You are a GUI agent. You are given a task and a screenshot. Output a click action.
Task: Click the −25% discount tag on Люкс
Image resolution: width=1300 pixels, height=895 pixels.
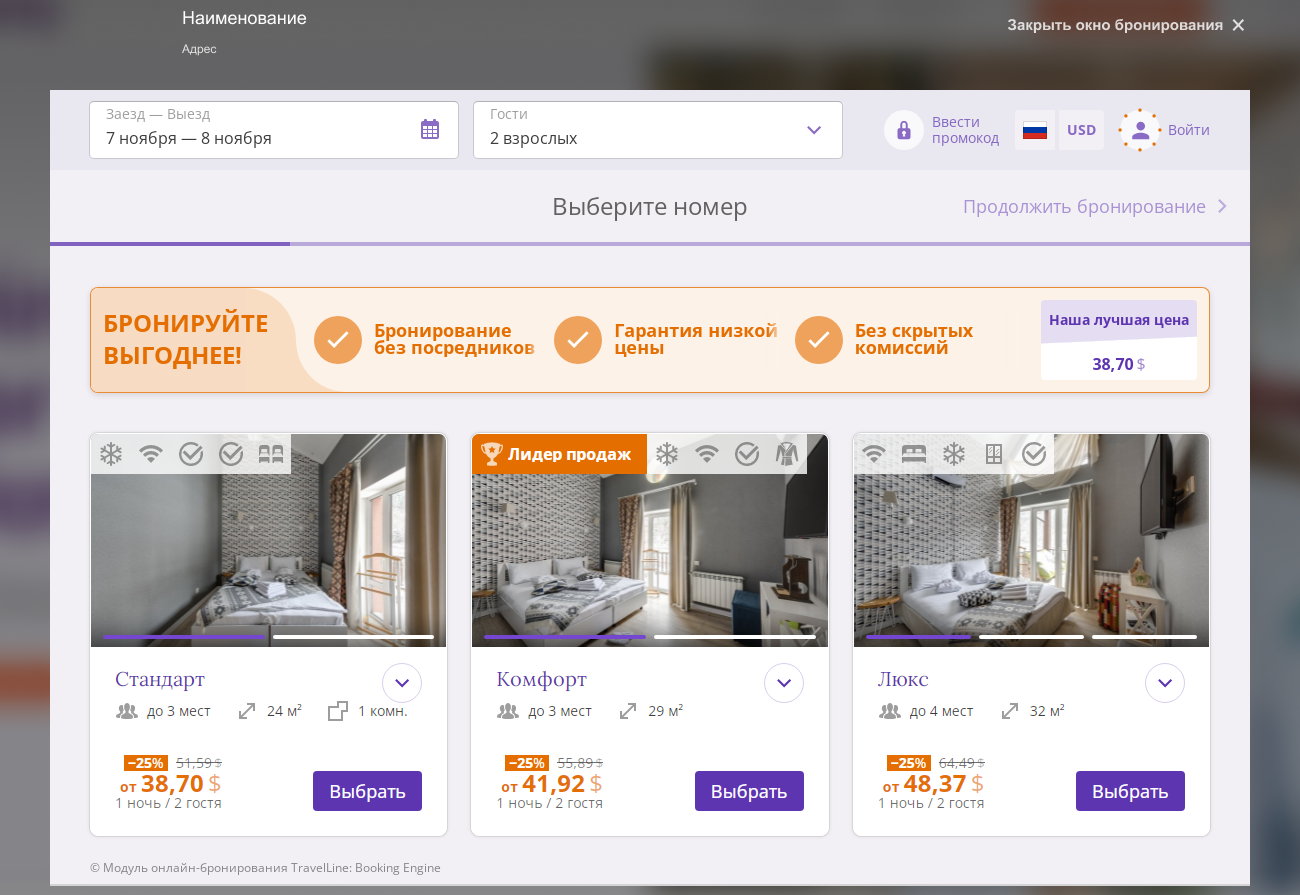(x=908, y=763)
